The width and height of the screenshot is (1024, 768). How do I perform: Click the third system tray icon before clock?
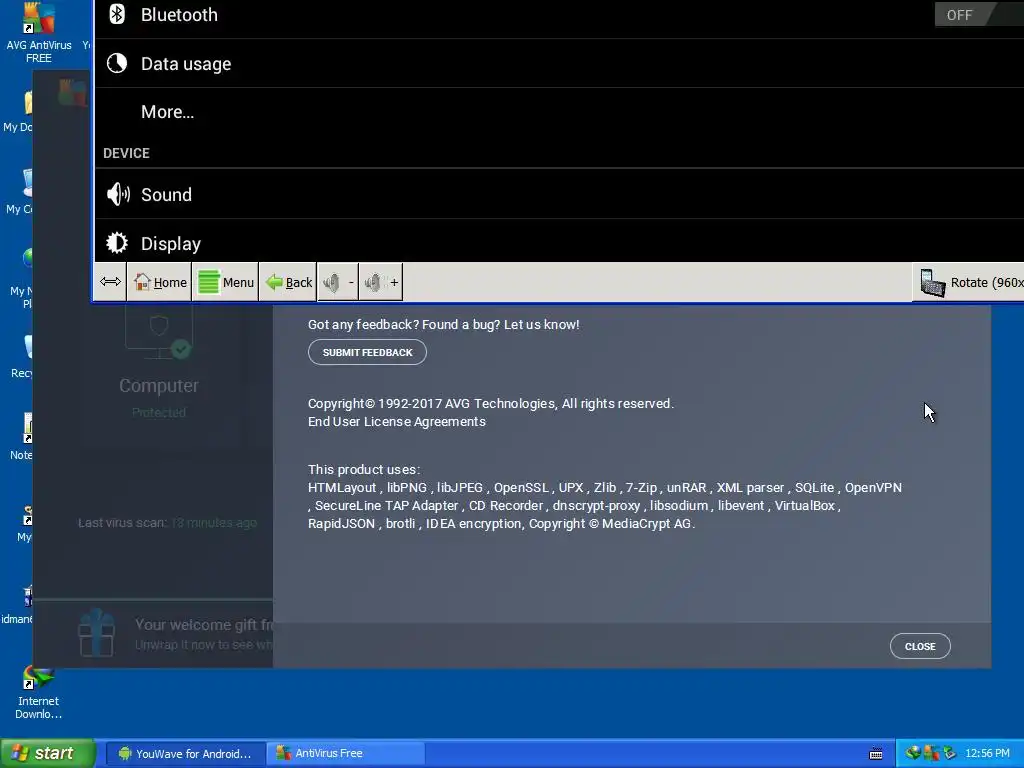pos(950,754)
